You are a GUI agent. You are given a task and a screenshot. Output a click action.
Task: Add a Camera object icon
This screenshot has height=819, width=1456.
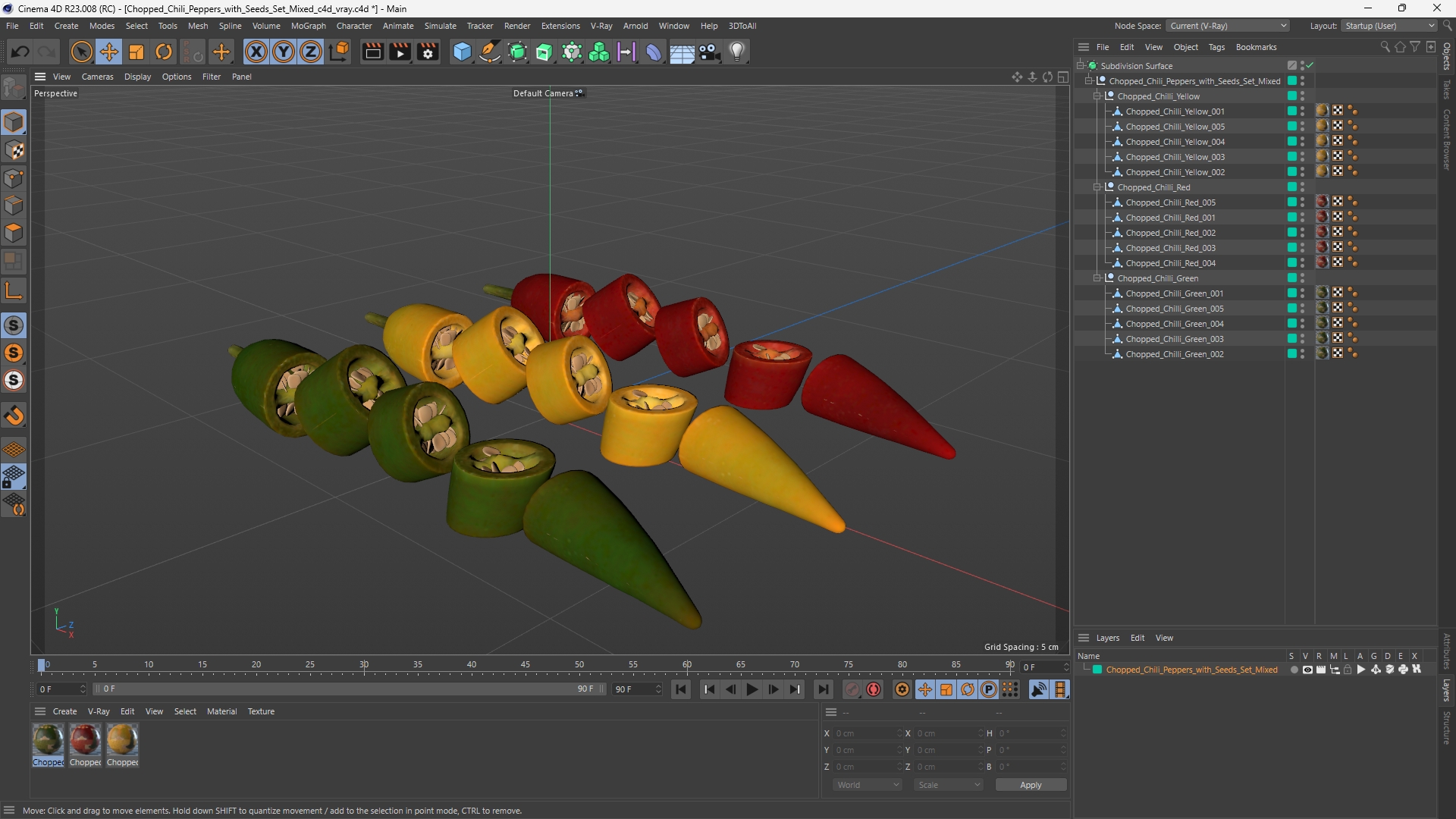click(x=710, y=52)
